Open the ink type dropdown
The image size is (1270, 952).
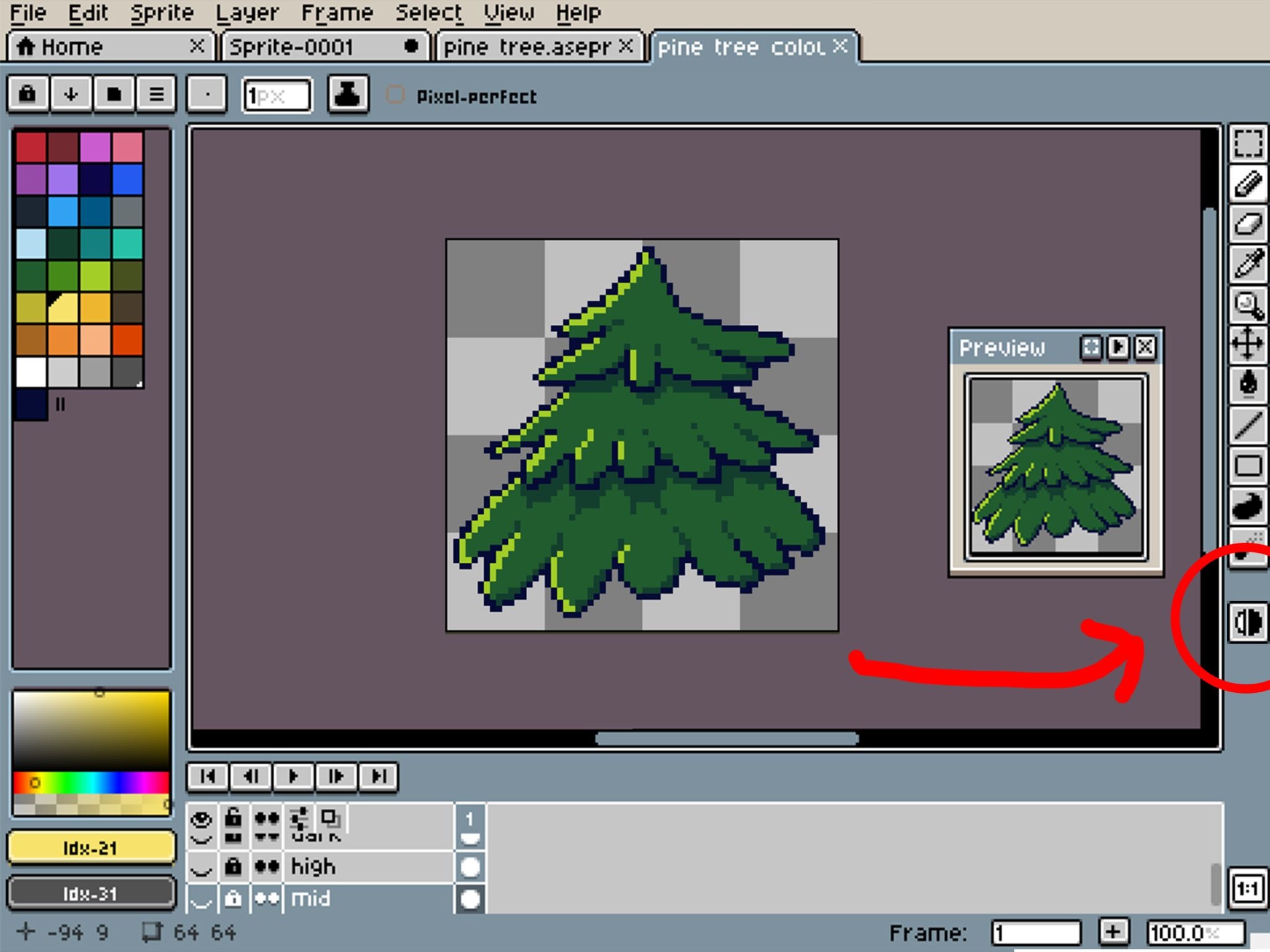[347, 95]
